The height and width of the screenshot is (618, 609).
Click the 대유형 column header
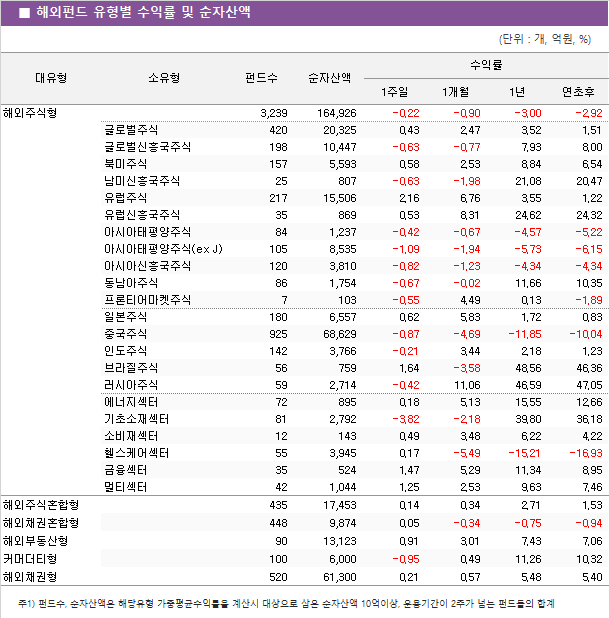point(51,78)
